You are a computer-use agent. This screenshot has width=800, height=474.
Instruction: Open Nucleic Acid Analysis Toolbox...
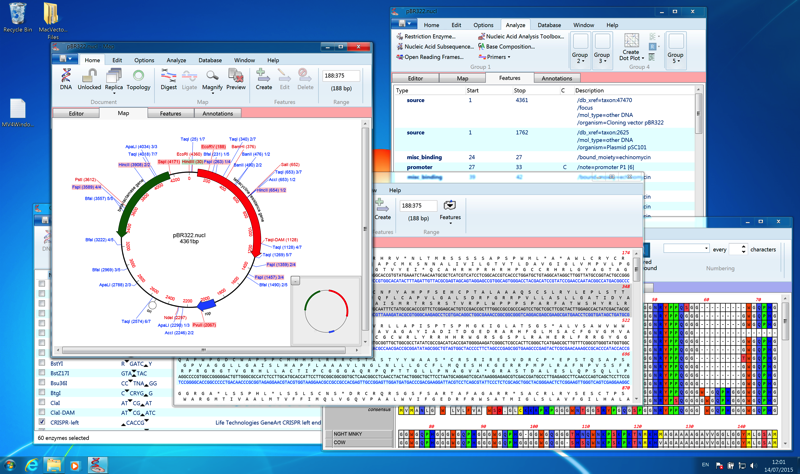pyautogui.click(x=523, y=36)
